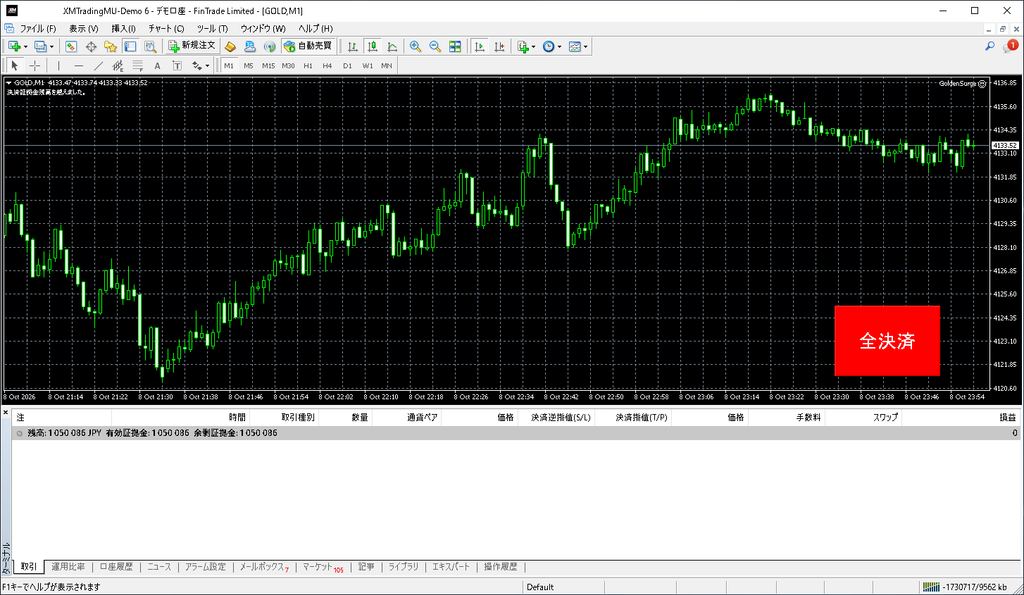1024x595 pixels.
Task: Open the マーケット tab
Action: 323,567
